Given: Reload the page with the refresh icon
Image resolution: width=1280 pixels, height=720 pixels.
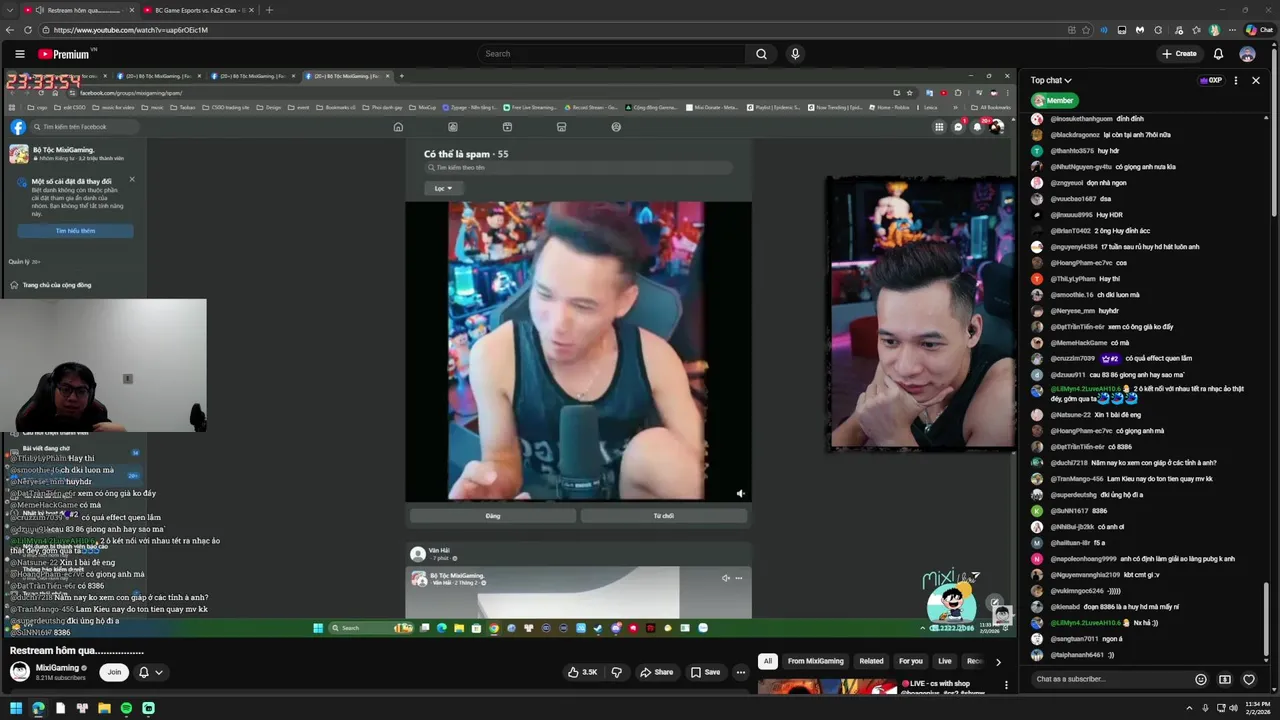Looking at the screenshot, I should coord(28,30).
